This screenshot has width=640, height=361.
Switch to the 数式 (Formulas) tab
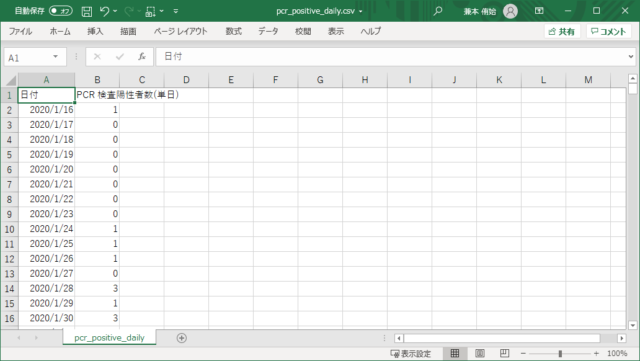tap(234, 31)
